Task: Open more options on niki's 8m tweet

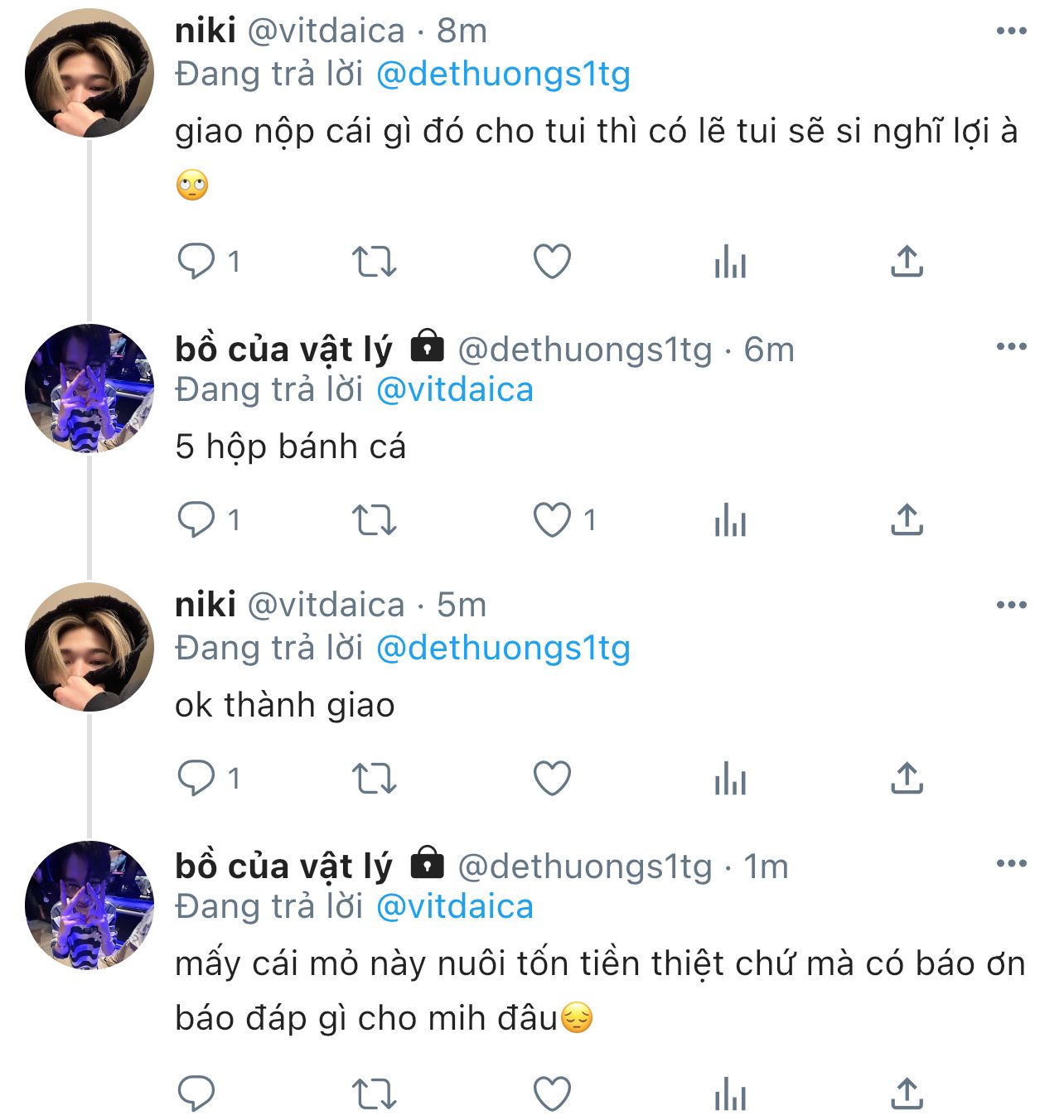Action: click(1012, 31)
